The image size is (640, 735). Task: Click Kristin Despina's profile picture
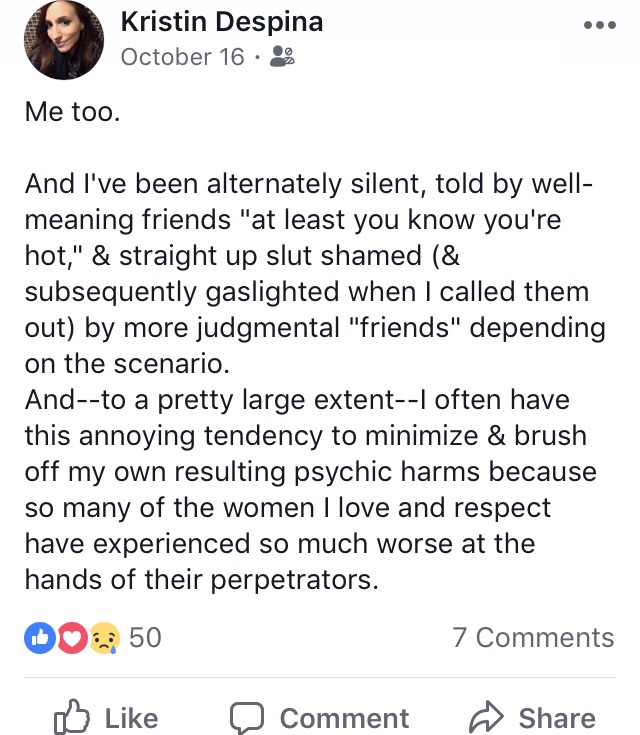pyautogui.click(x=63, y=40)
